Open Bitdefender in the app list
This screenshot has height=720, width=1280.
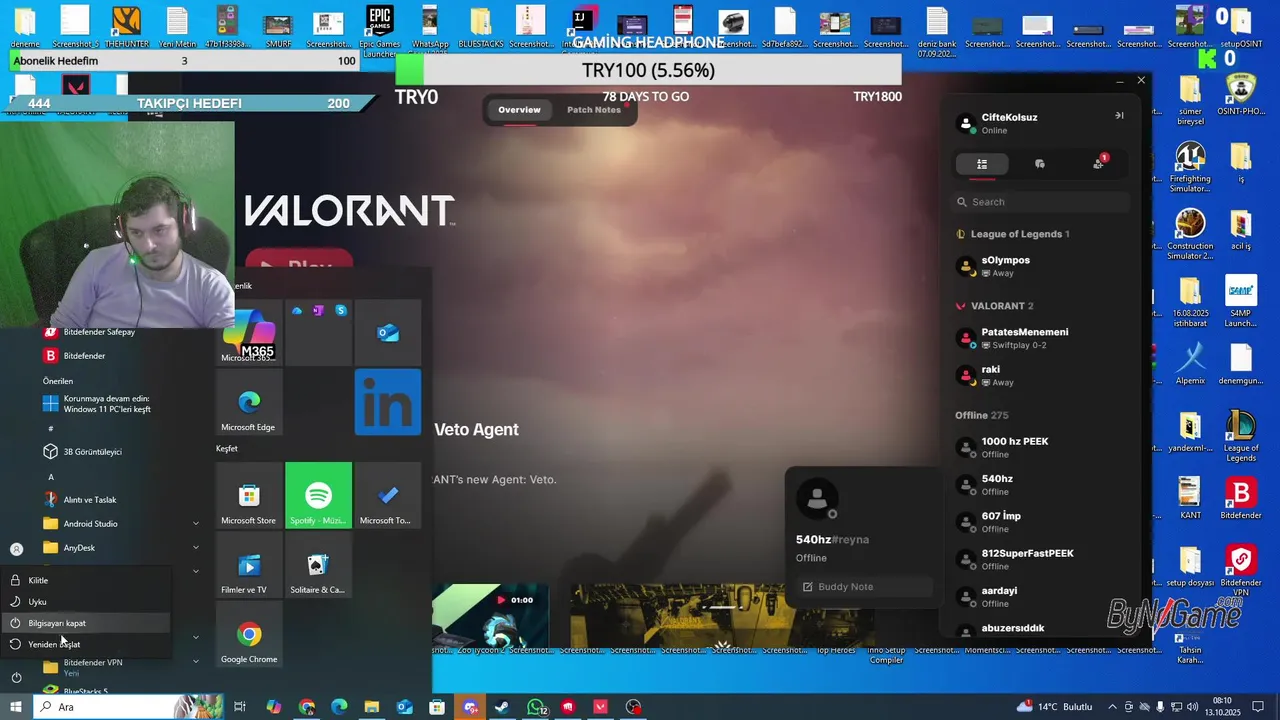coord(120,356)
